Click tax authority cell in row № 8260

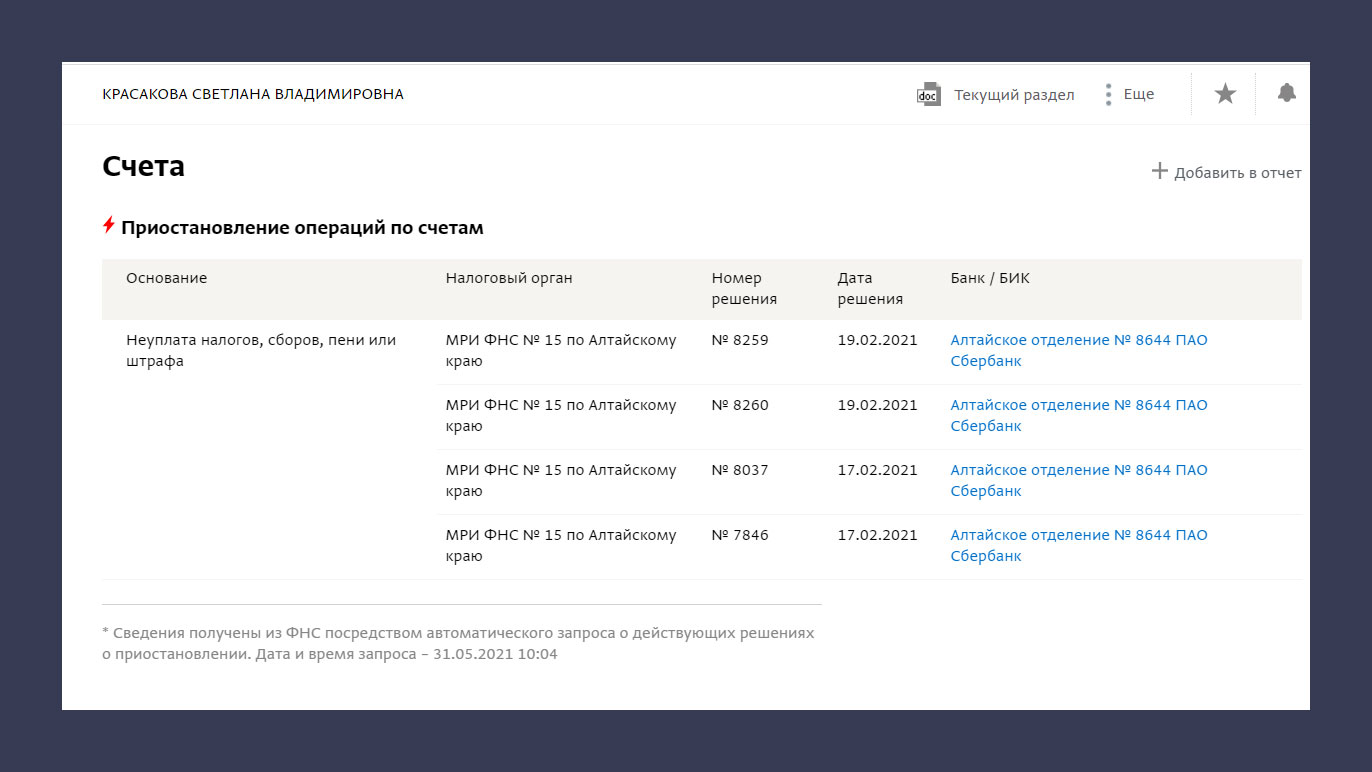pos(561,416)
